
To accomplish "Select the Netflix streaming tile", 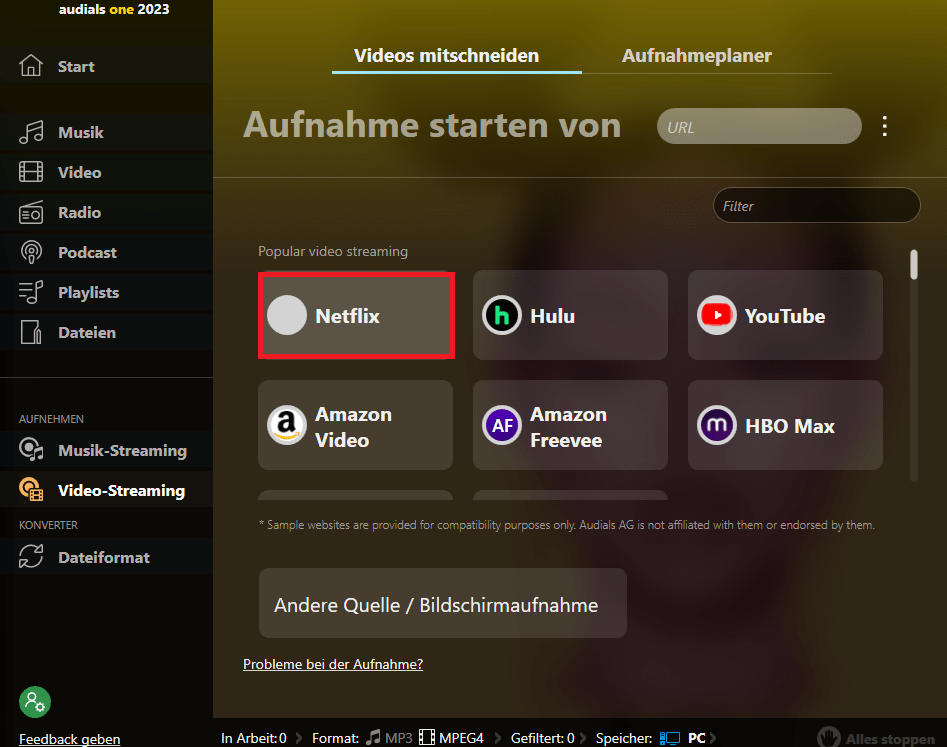I will pyautogui.click(x=355, y=315).
